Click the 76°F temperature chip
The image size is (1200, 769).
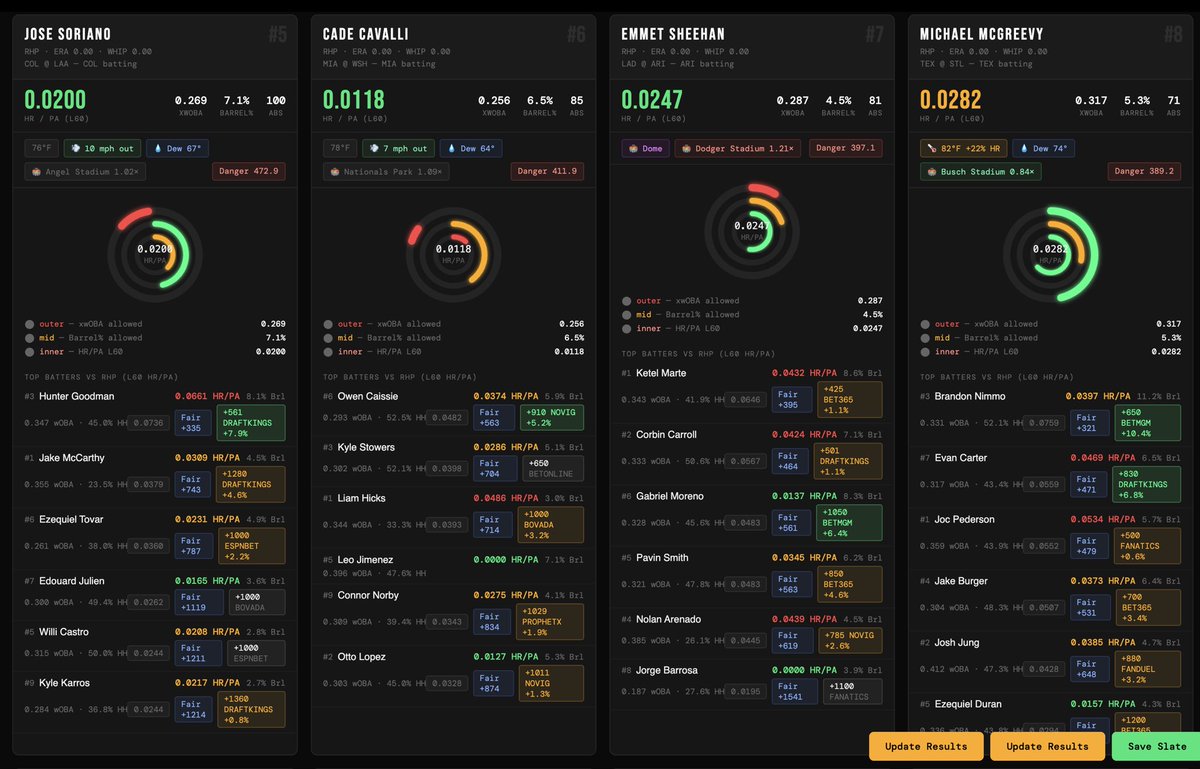tap(41, 148)
